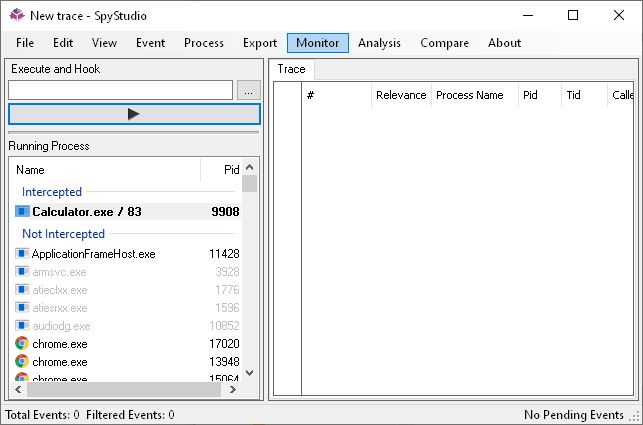Click the Pid value 11428
Screen dimensions: 643x425
coord(224,254)
